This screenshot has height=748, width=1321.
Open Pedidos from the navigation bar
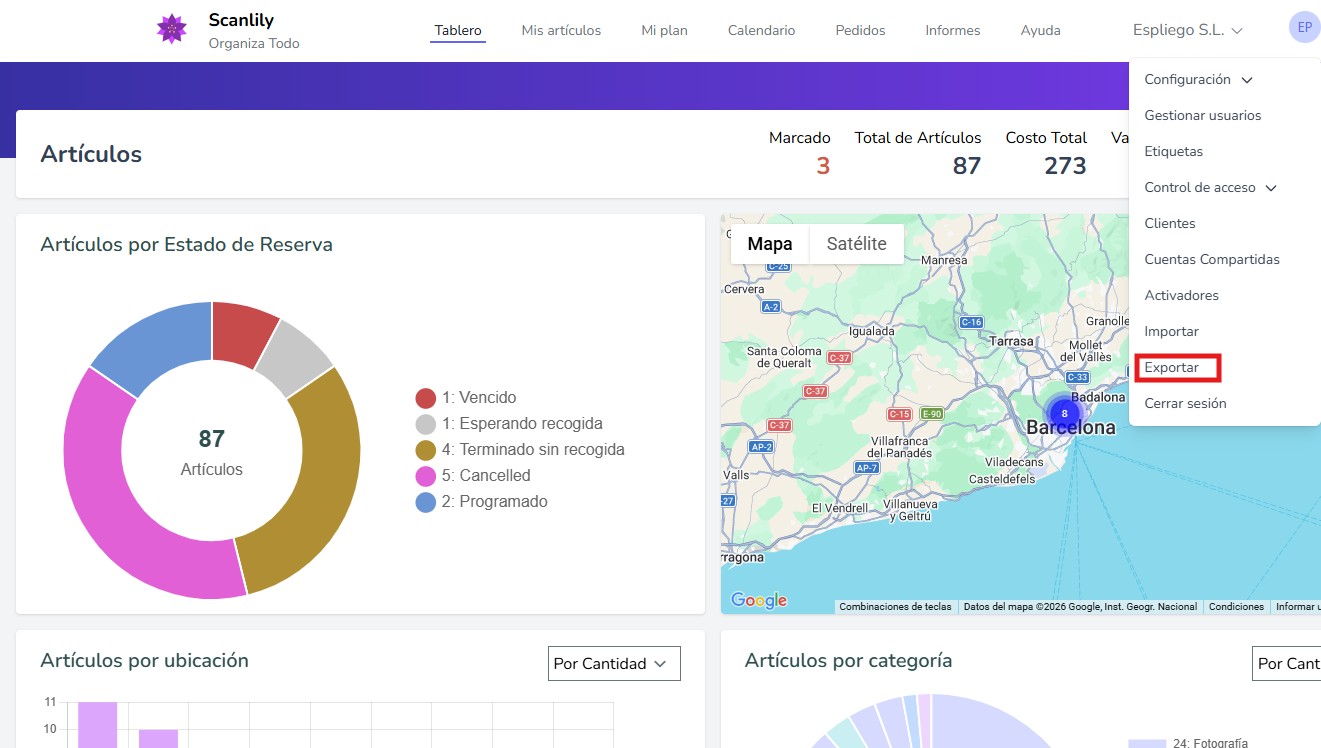pos(859,30)
